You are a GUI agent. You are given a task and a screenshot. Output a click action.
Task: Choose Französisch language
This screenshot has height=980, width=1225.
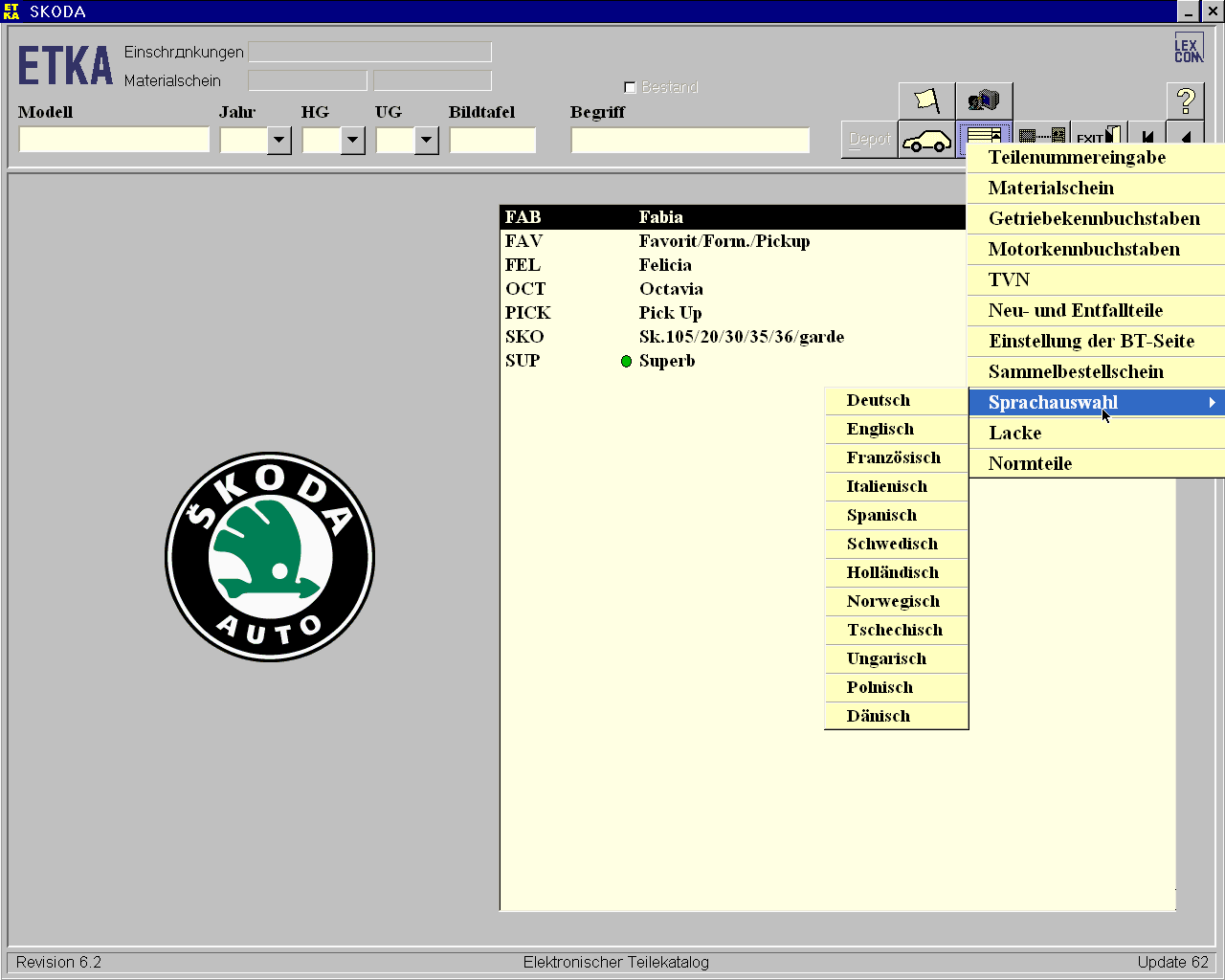pos(897,457)
